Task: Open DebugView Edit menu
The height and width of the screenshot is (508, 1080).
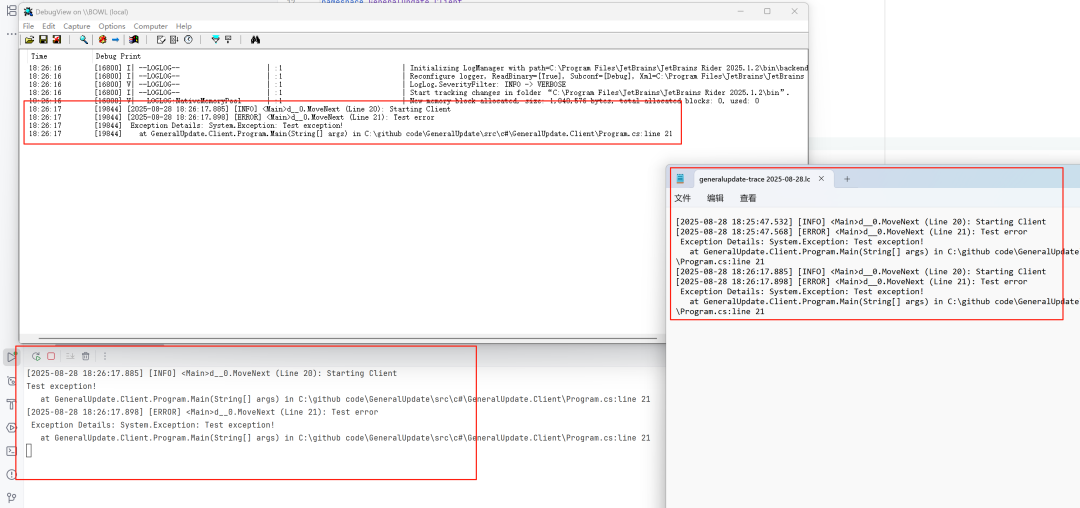Action: (49, 26)
